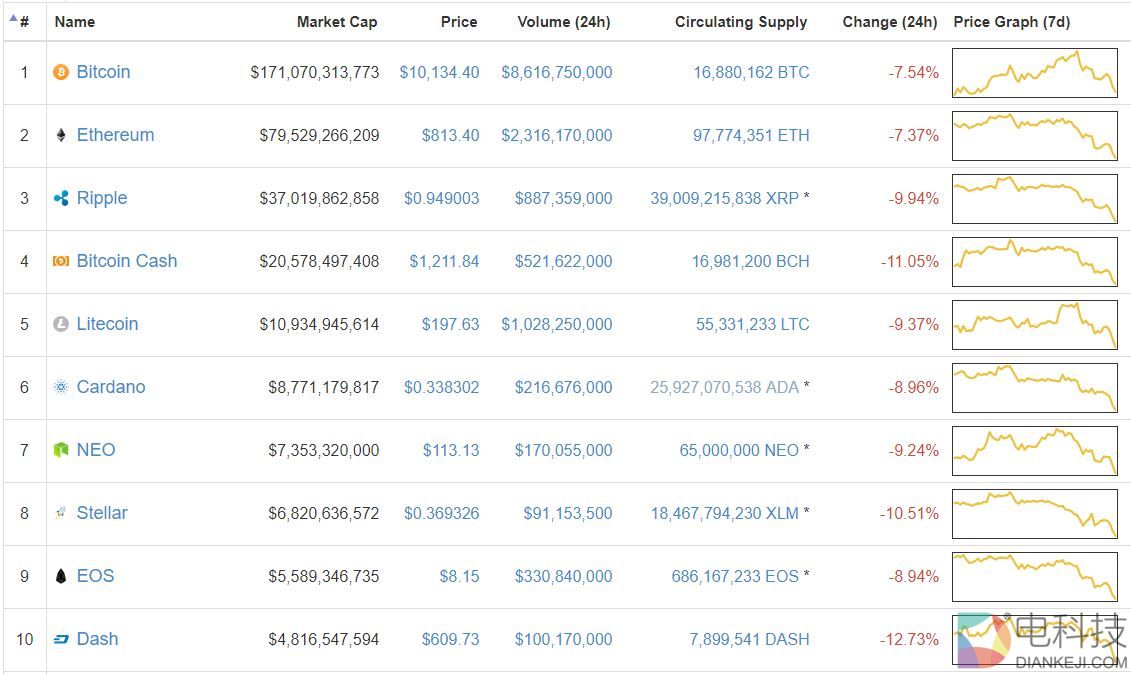1131x675 pixels.
Task: Click the EOS logo icon
Action: tap(61, 576)
